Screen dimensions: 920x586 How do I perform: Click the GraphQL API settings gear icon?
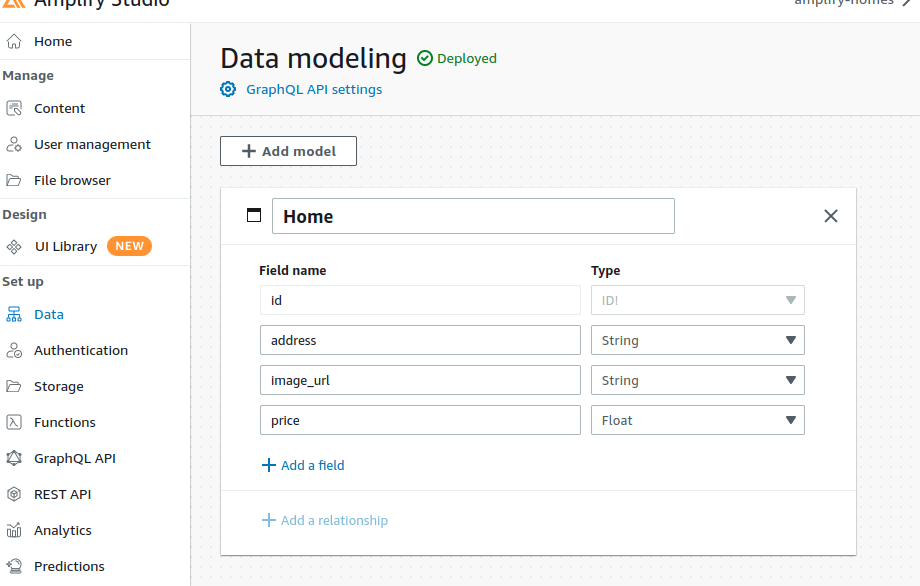(x=228, y=89)
